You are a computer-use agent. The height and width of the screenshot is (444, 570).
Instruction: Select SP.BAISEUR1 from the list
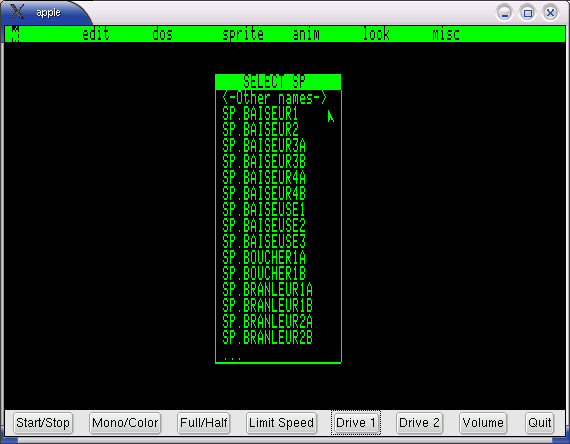(x=260, y=114)
